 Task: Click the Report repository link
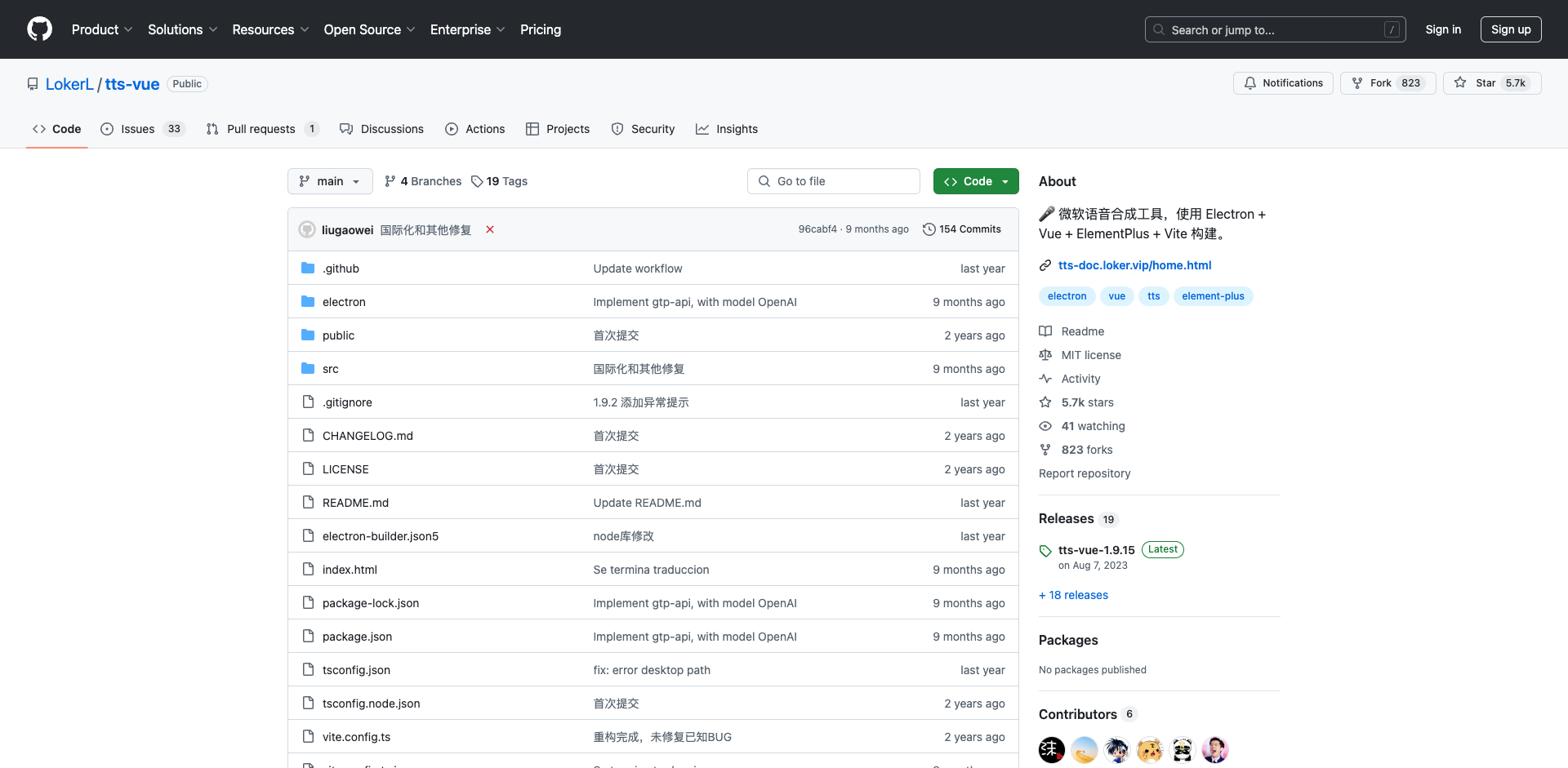[1085, 473]
